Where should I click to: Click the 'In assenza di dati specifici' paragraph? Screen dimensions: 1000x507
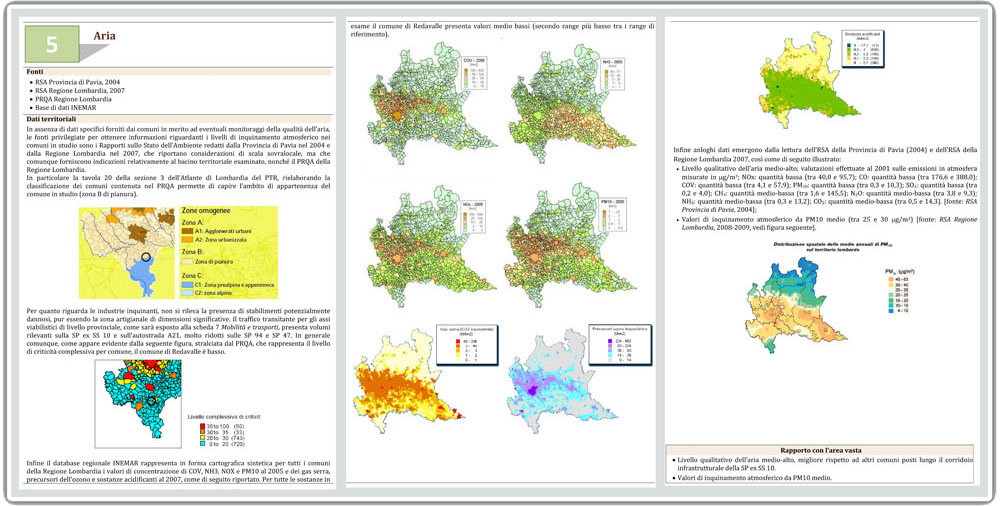(x=179, y=149)
